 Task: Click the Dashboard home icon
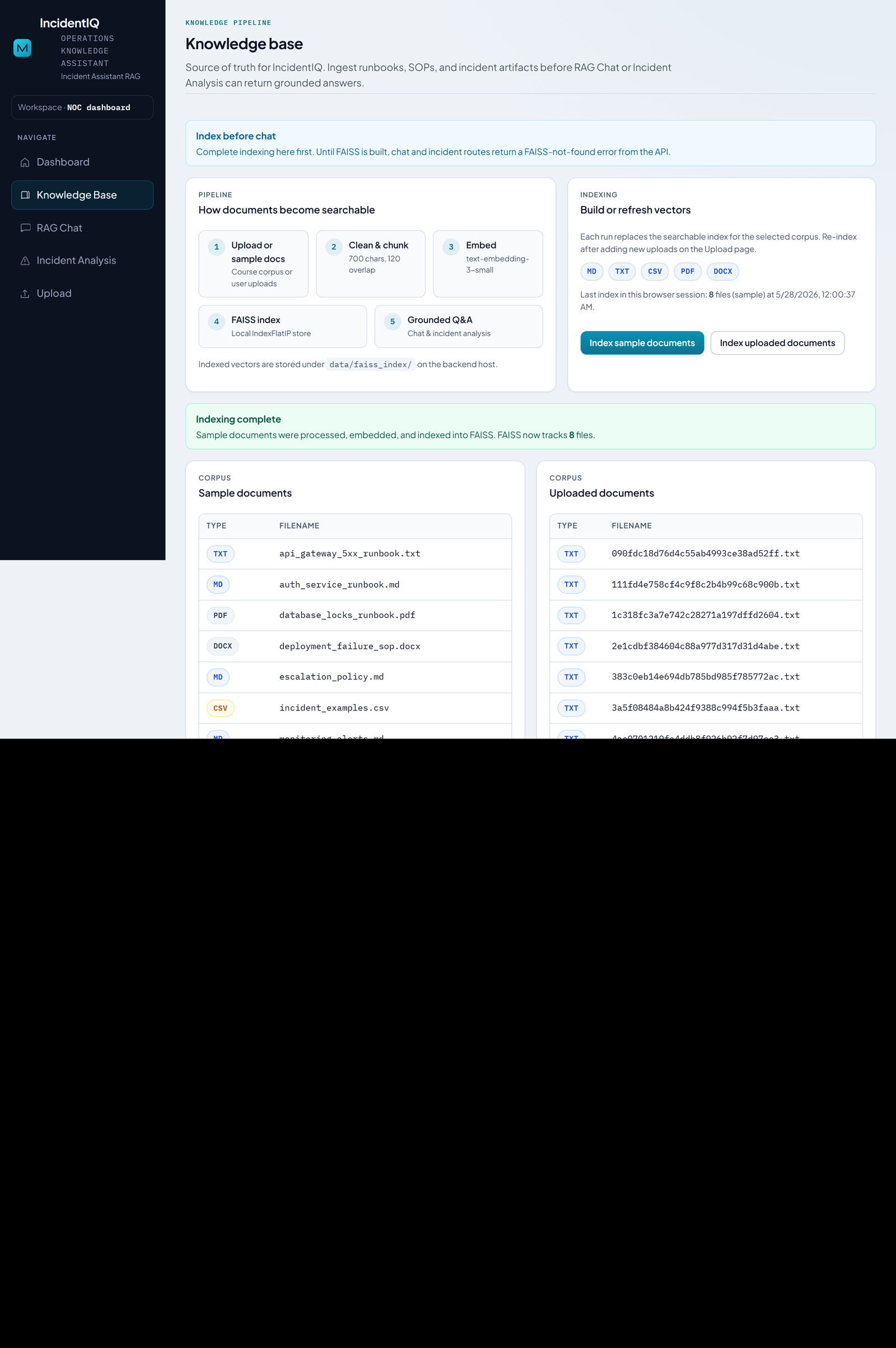click(25, 162)
